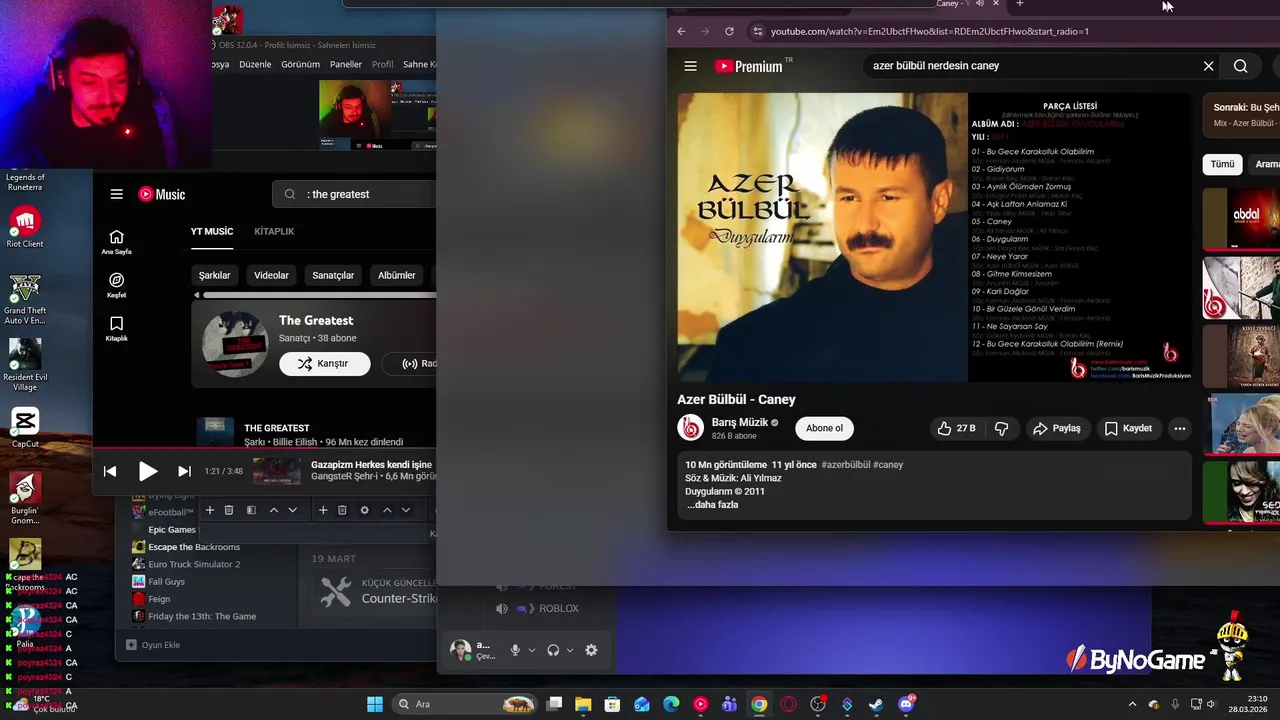The height and width of the screenshot is (720, 1280).
Task: Reload the YouTube page in Chrome
Action: tap(729, 31)
